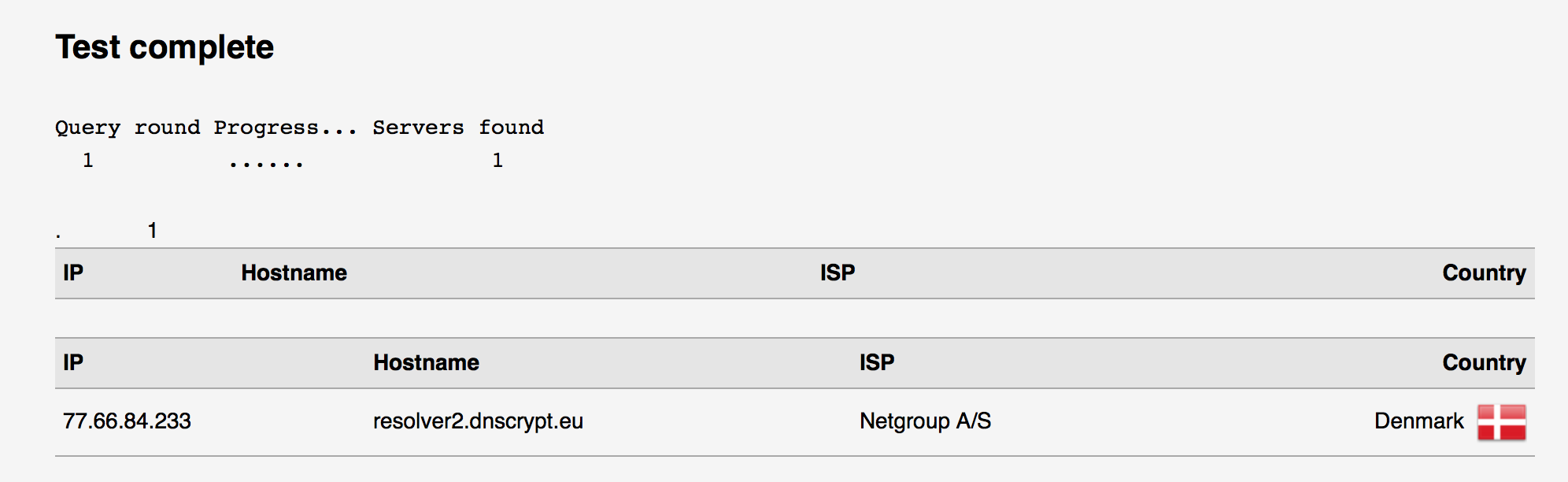The width and height of the screenshot is (1568, 482).
Task: Click the progress dots row
Action: click(x=266, y=164)
